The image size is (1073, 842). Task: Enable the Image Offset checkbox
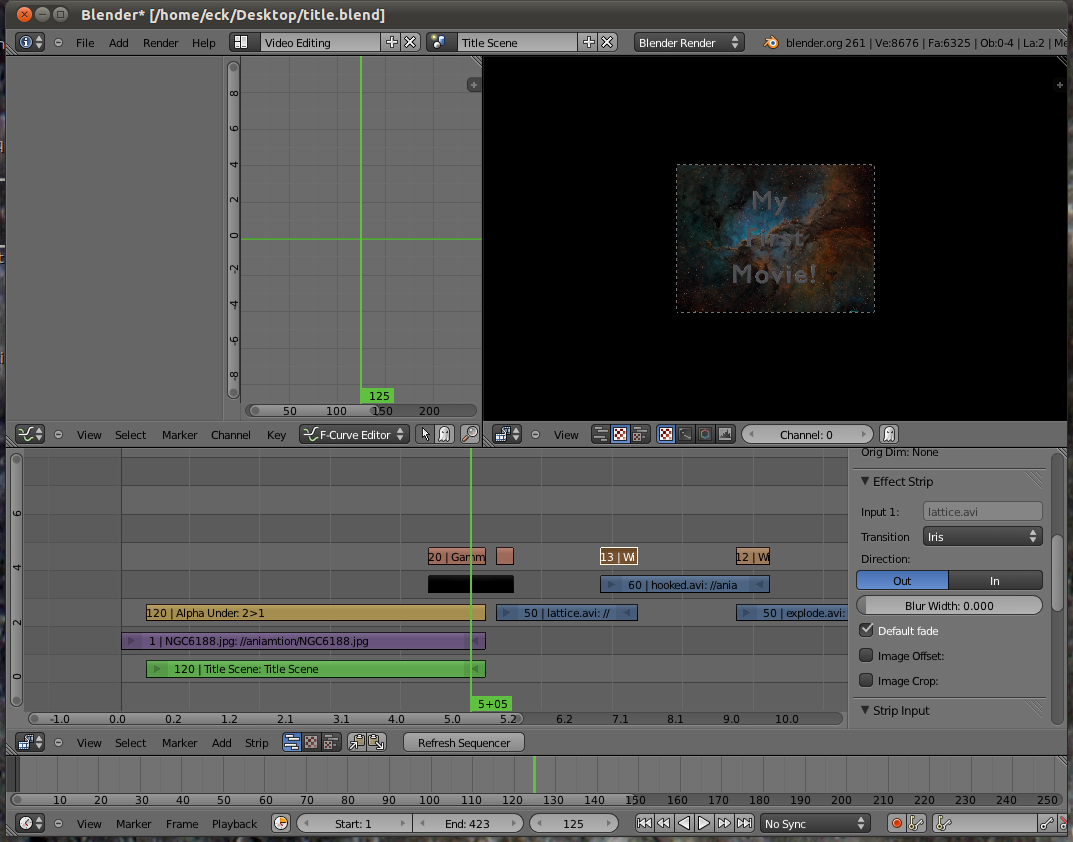(866, 655)
